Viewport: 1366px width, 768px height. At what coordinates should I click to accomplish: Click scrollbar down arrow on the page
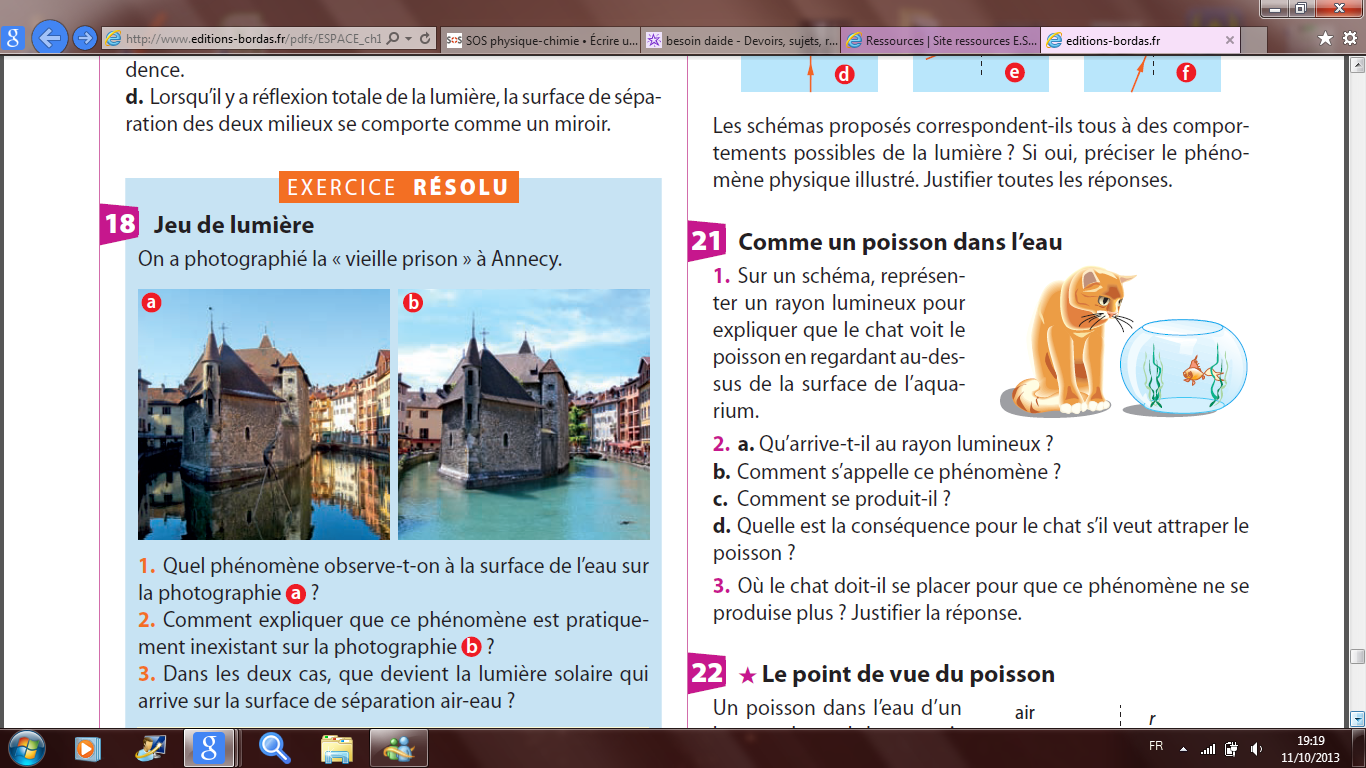click(1357, 718)
